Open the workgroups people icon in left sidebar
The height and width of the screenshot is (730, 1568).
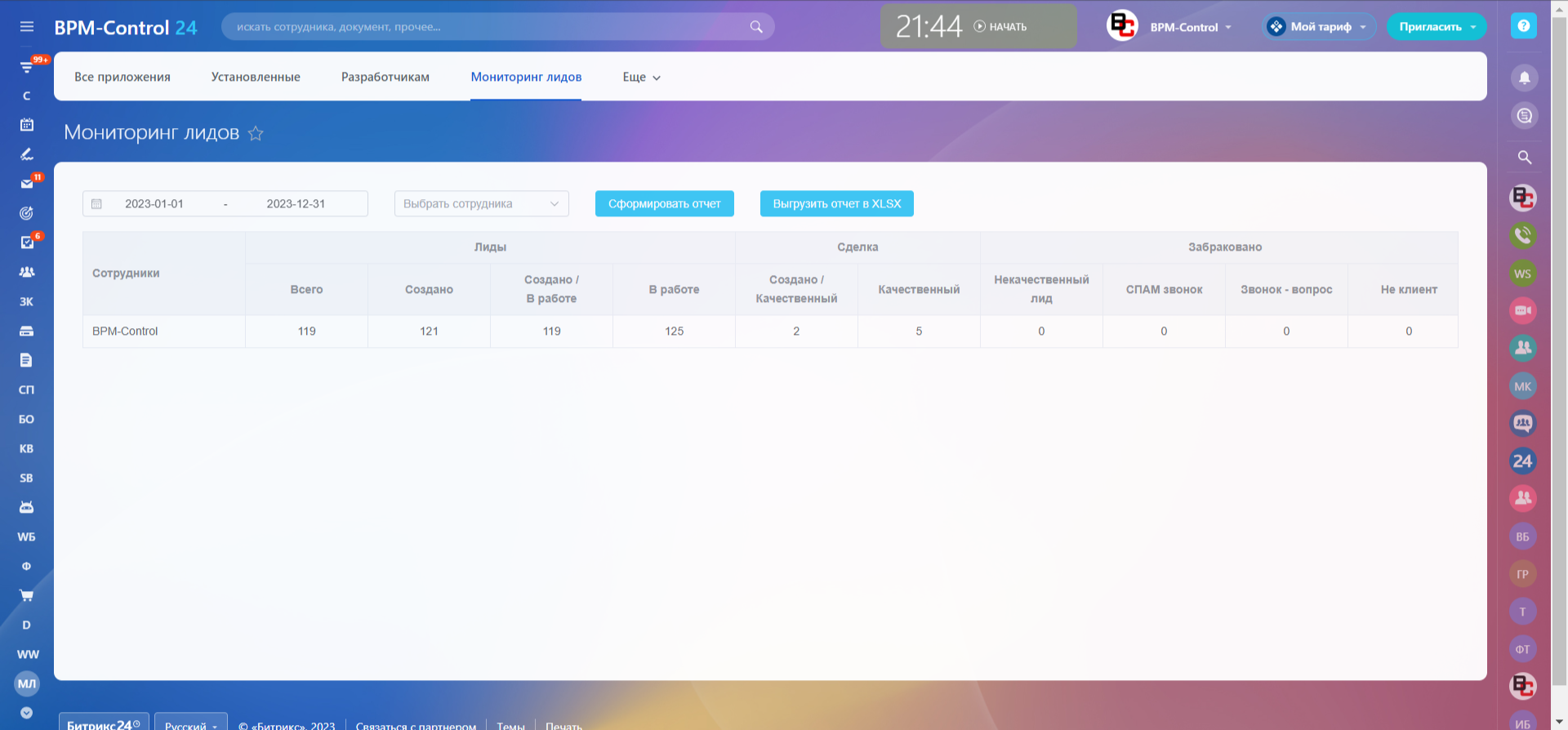click(27, 272)
